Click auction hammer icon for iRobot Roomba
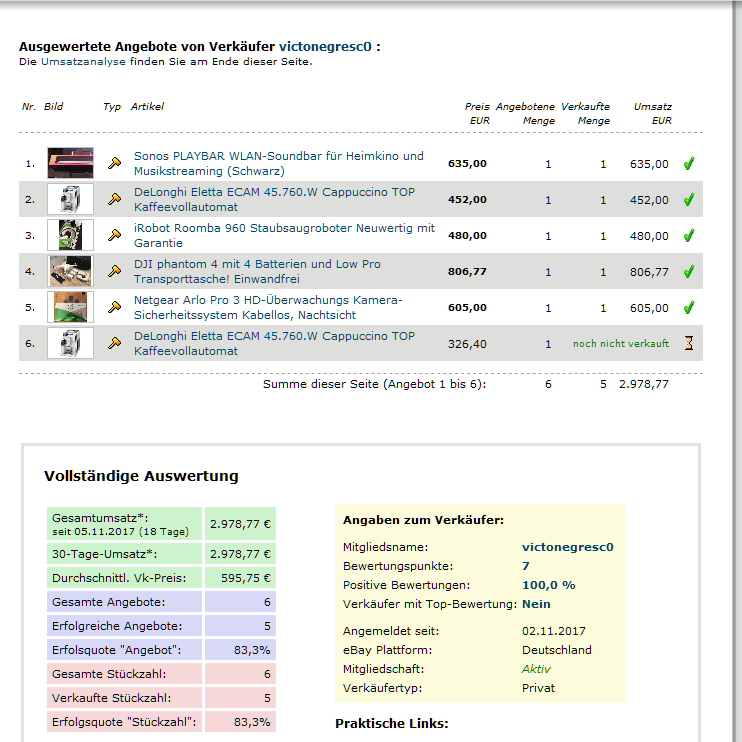Screen dimensions: 742x742 pos(114,235)
